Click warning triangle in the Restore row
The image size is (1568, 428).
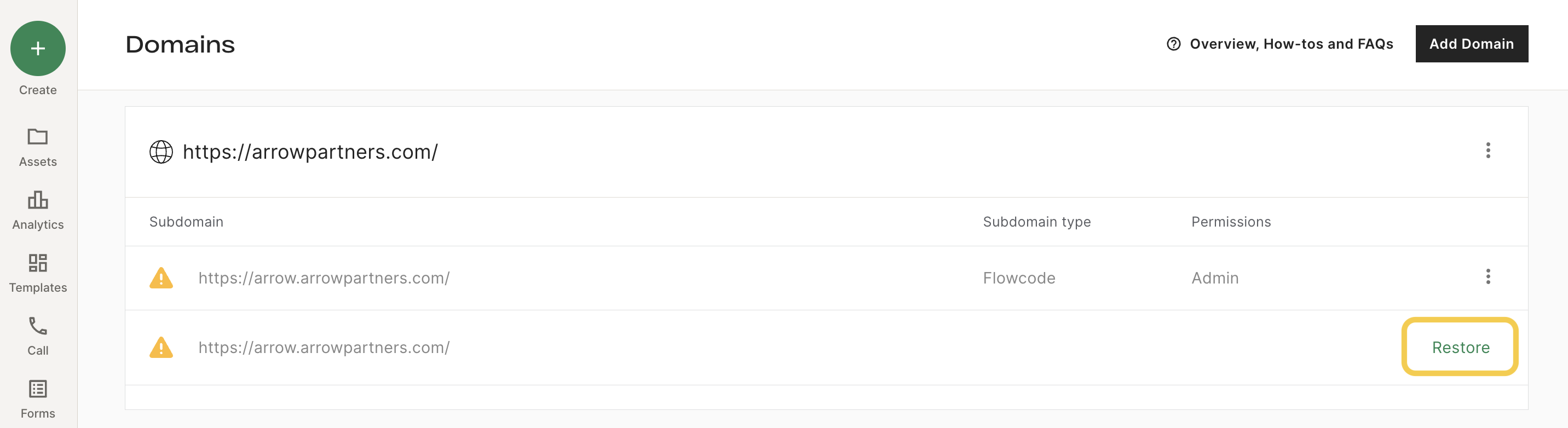coord(162,348)
